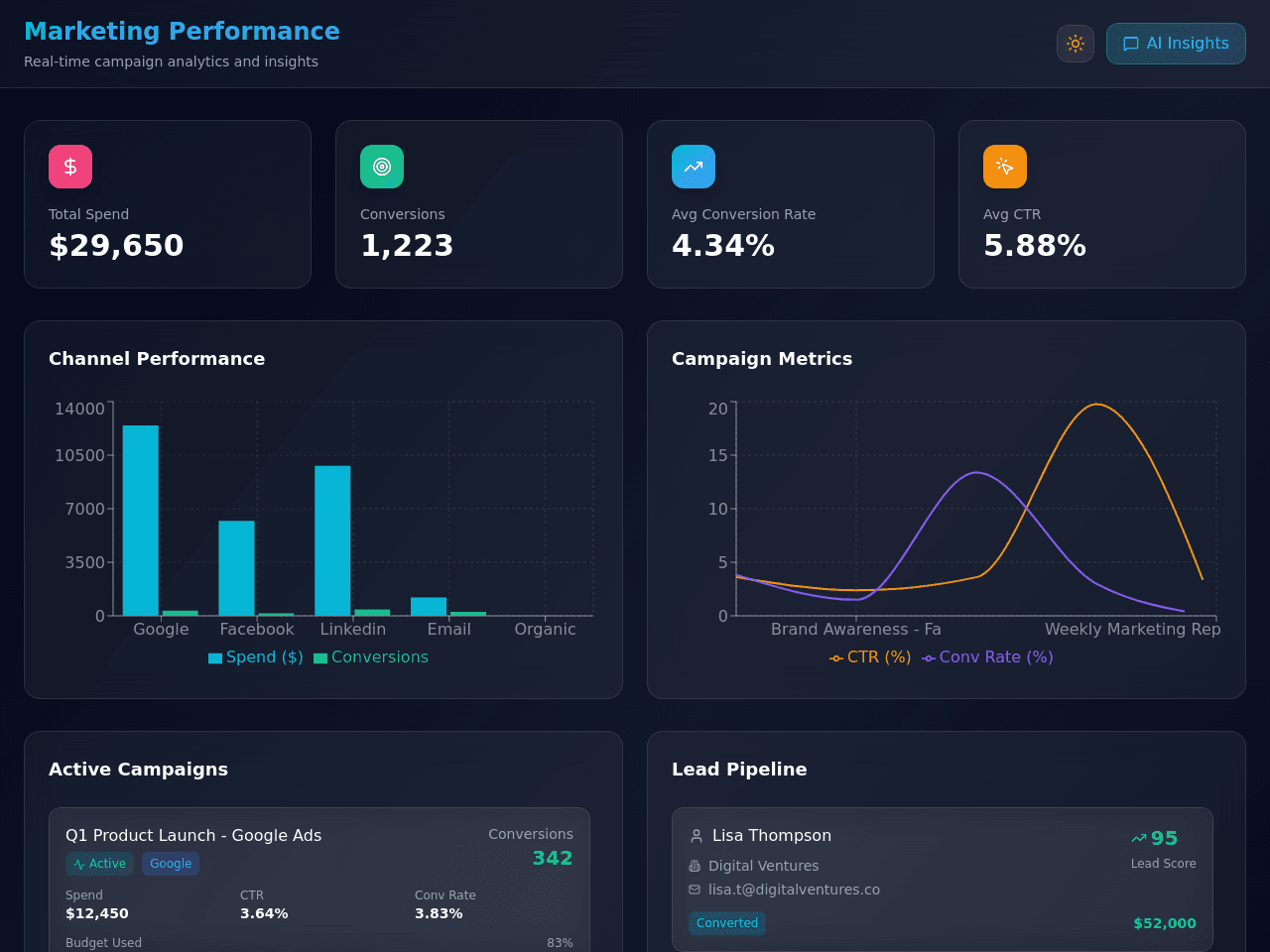
Task: Click the 3.83% Conv Rate value
Action: pyautogui.click(x=439, y=913)
